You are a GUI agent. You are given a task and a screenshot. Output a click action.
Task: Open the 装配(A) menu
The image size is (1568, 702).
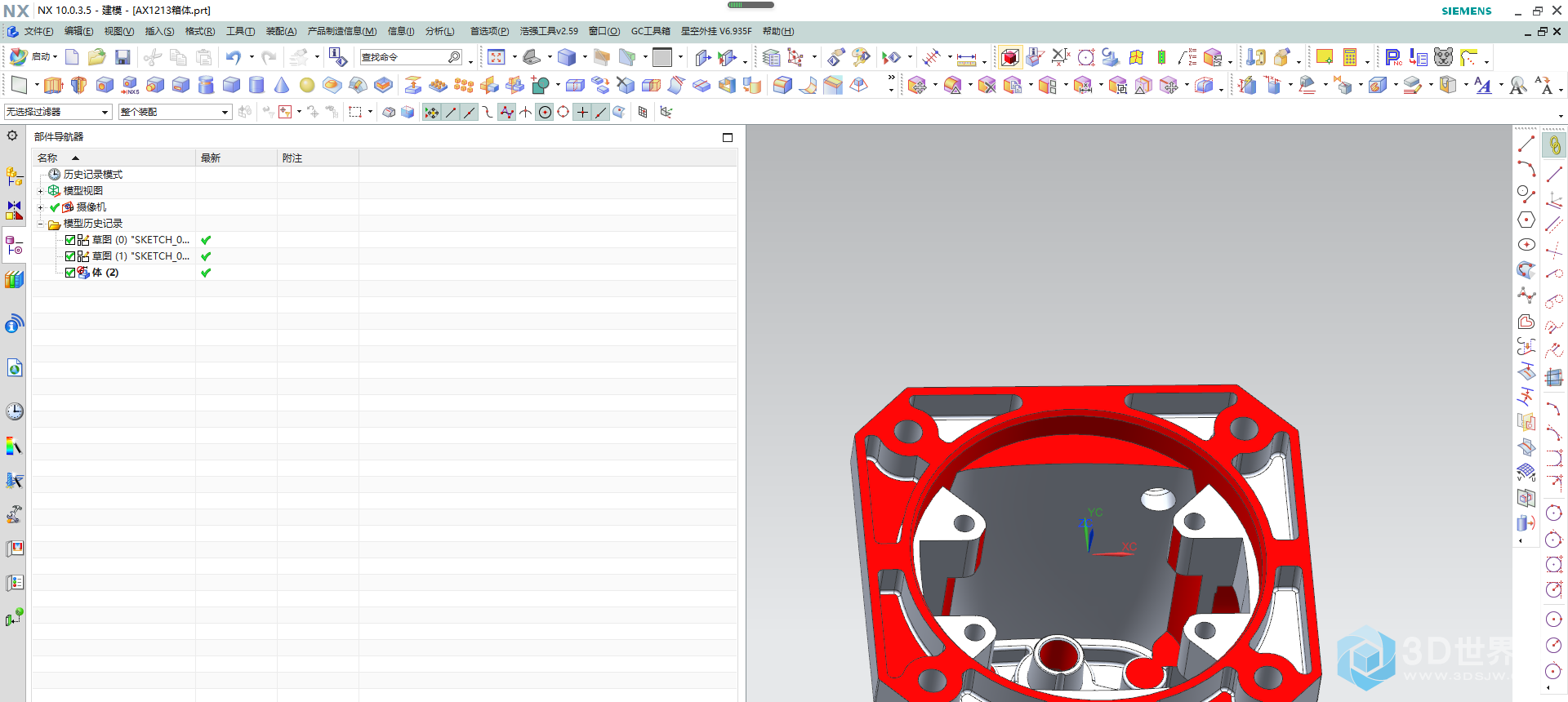click(281, 31)
